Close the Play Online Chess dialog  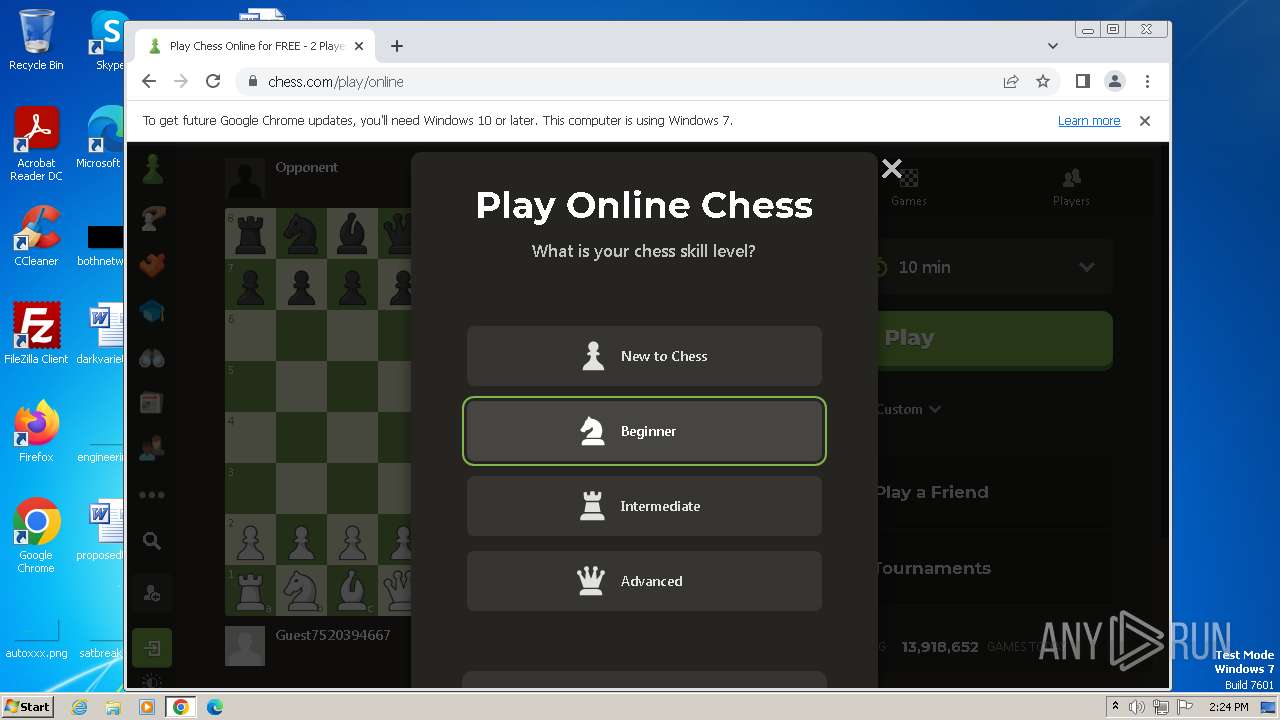click(892, 169)
